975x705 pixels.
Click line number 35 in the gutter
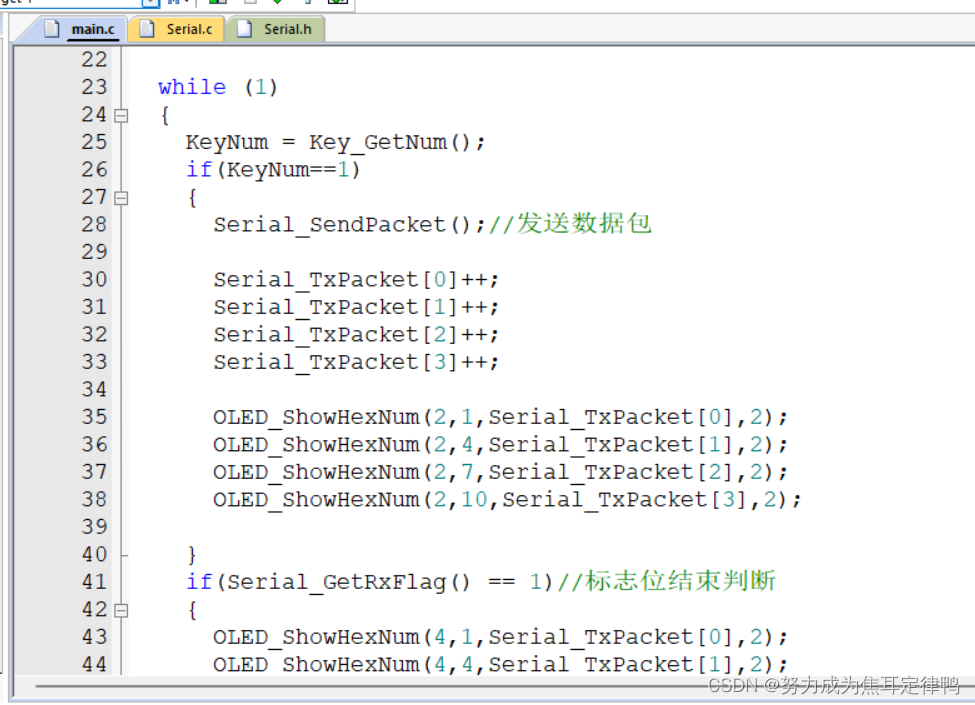tap(94, 417)
